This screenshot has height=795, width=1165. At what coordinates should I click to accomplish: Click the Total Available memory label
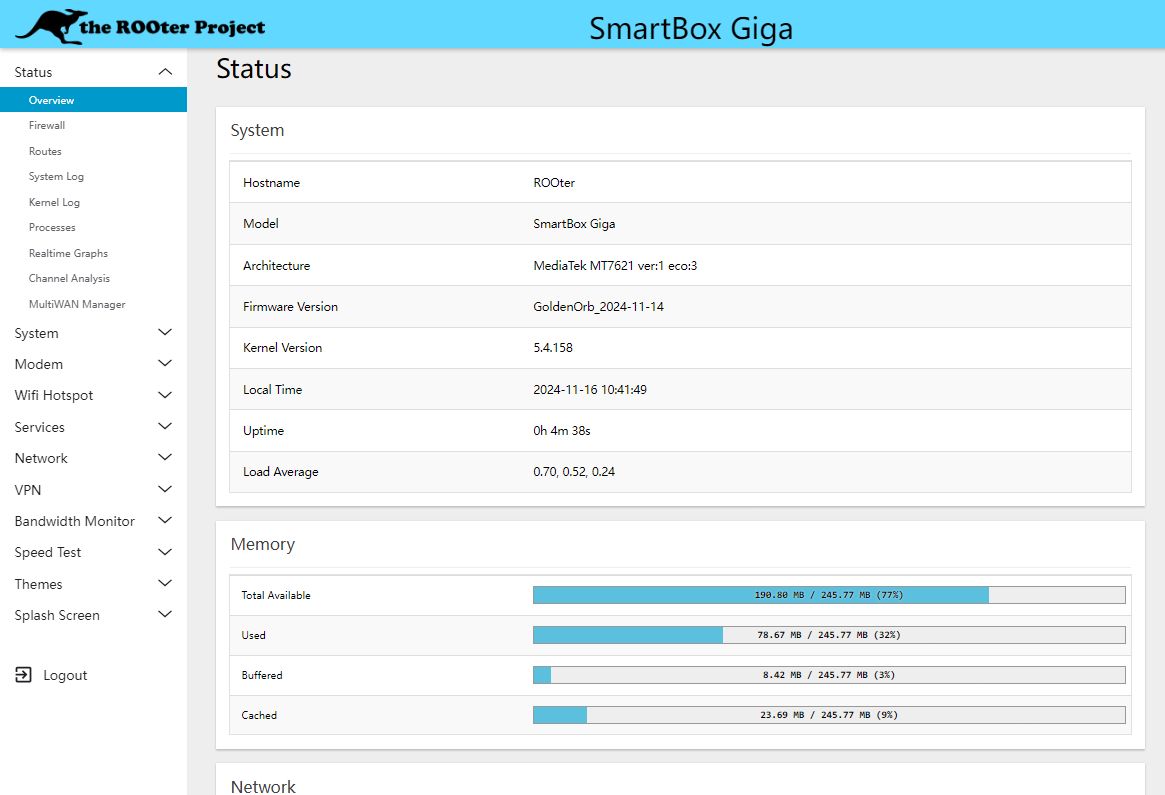click(276, 595)
